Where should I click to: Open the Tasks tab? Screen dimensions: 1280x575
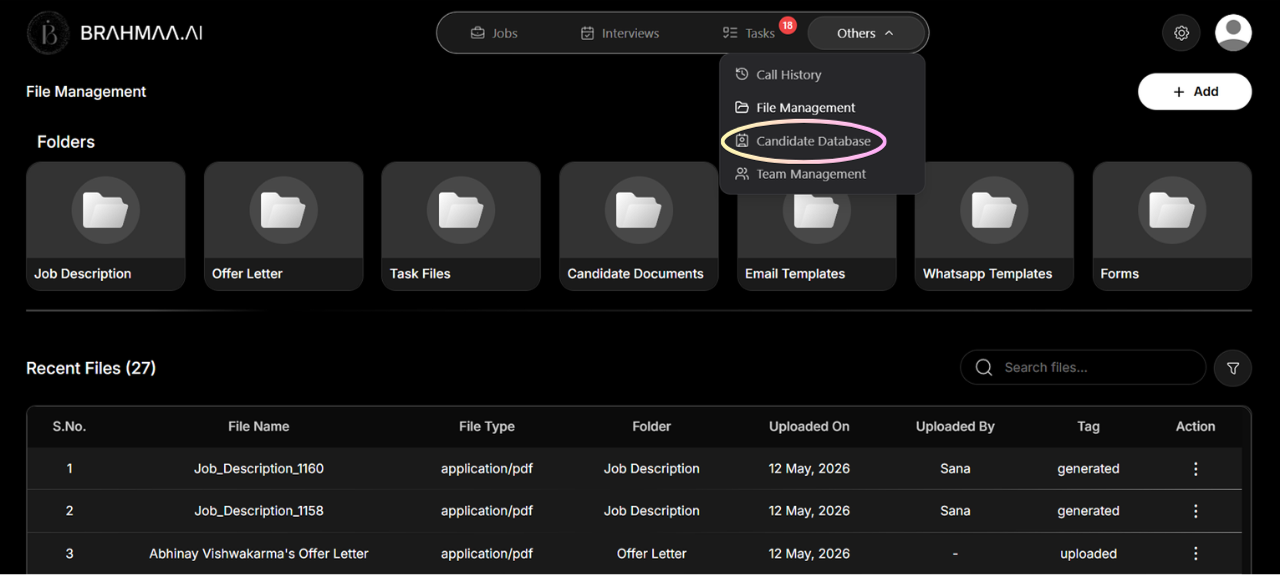click(x=749, y=33)
